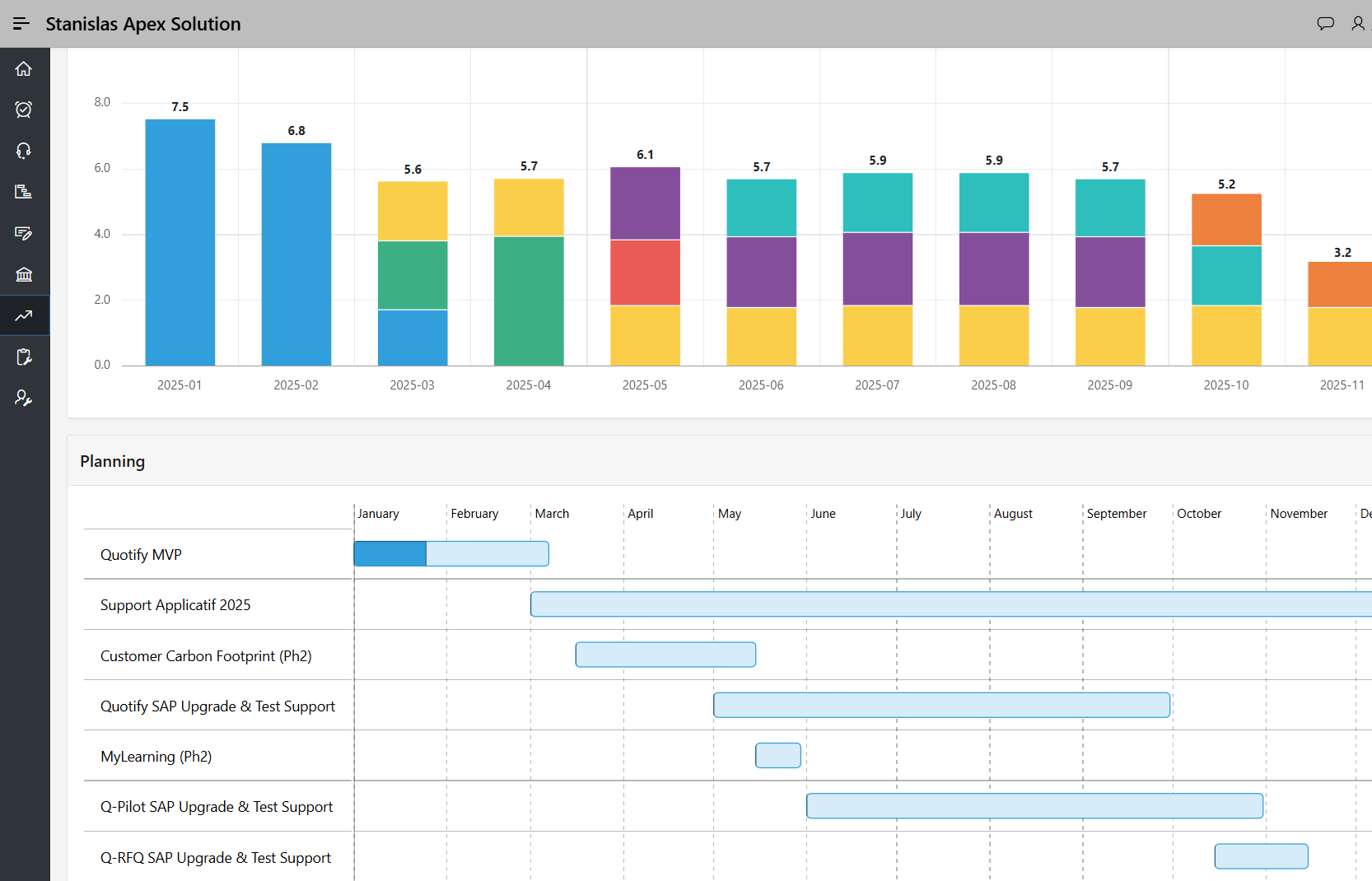This screenshot has width=1372, height=881.
Task: Click the June column header
Action: click(823, 514)
